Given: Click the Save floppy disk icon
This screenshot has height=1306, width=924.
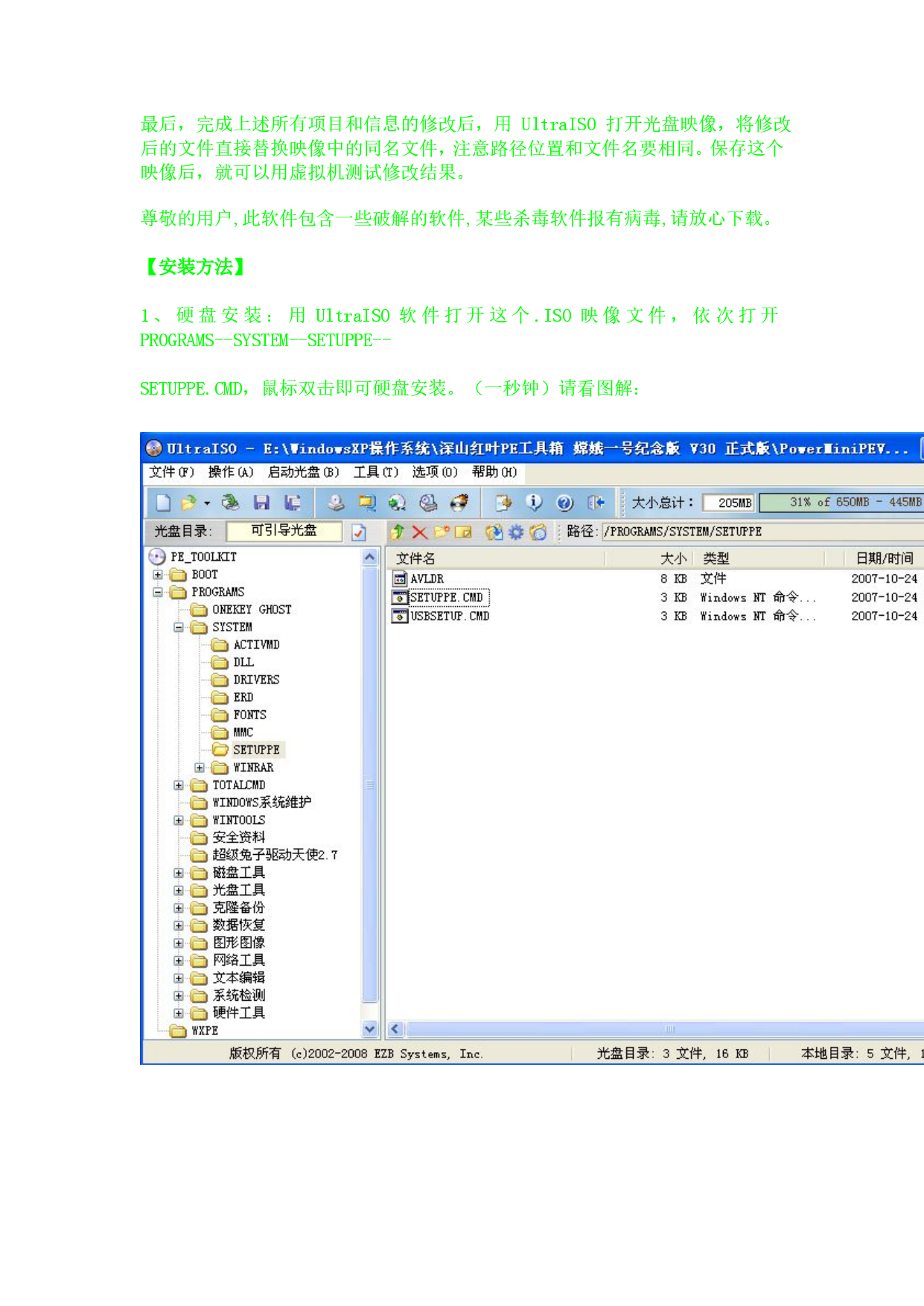Looking at the screenshot, I should pos(261,503).
